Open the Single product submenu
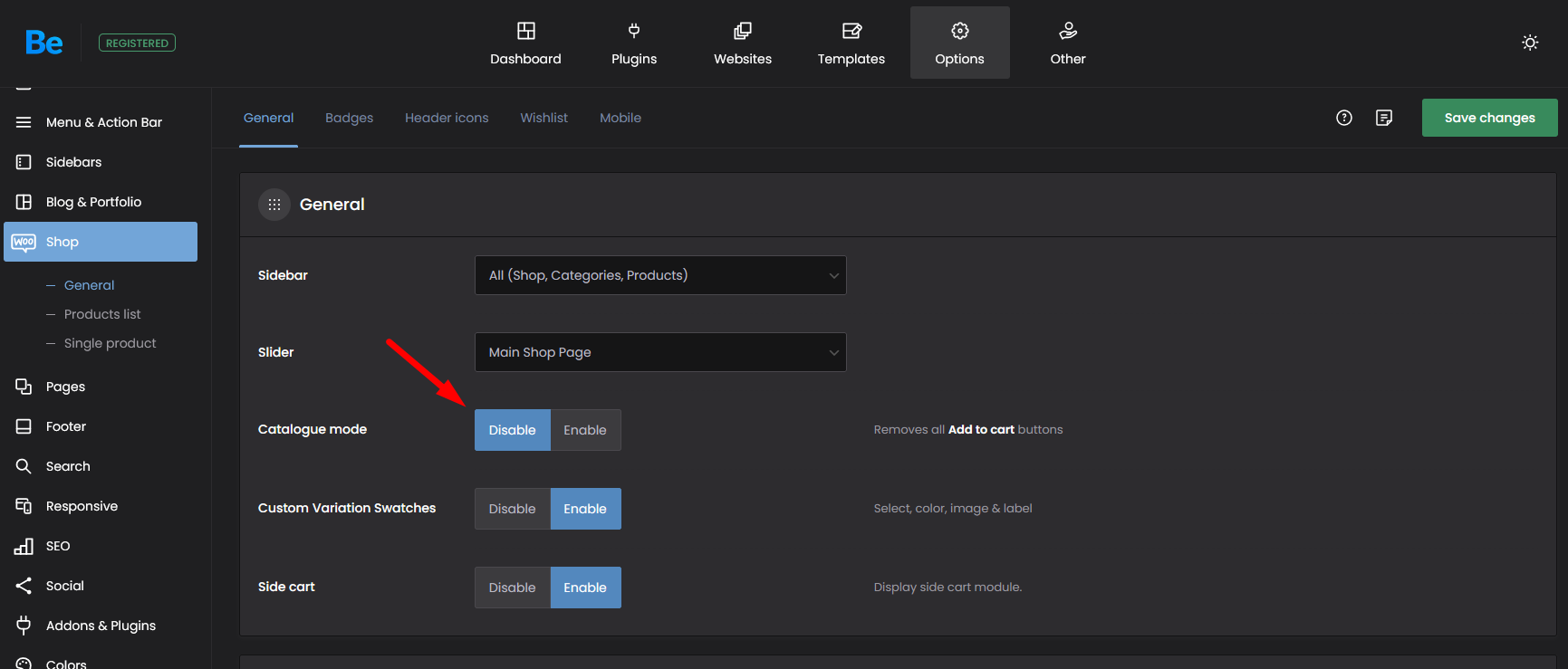The height and width of the screenshot is (669, 1568). tap(110, 343)
